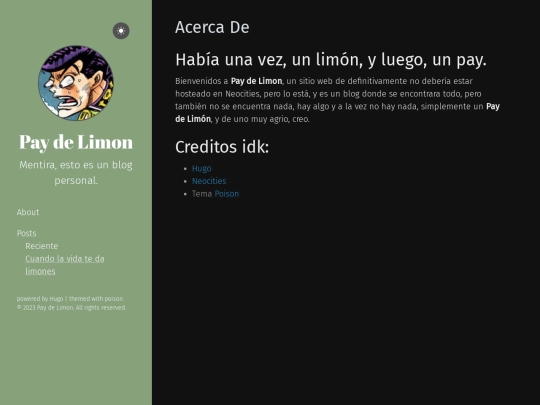Follow the Neocities credits link
Image resolution: width=540 pixels, height=405 pixels.
click(x=209, y=181)
